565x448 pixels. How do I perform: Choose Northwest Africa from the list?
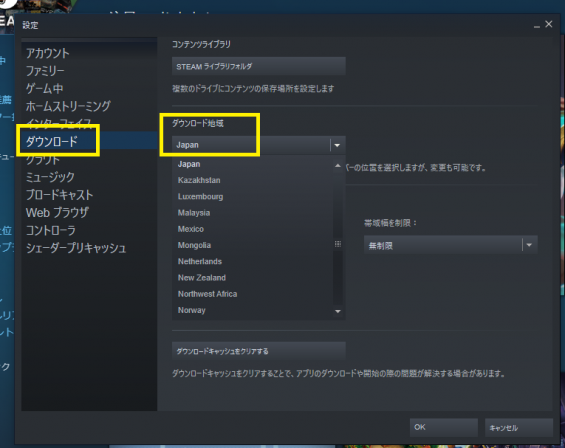point(207,294)
